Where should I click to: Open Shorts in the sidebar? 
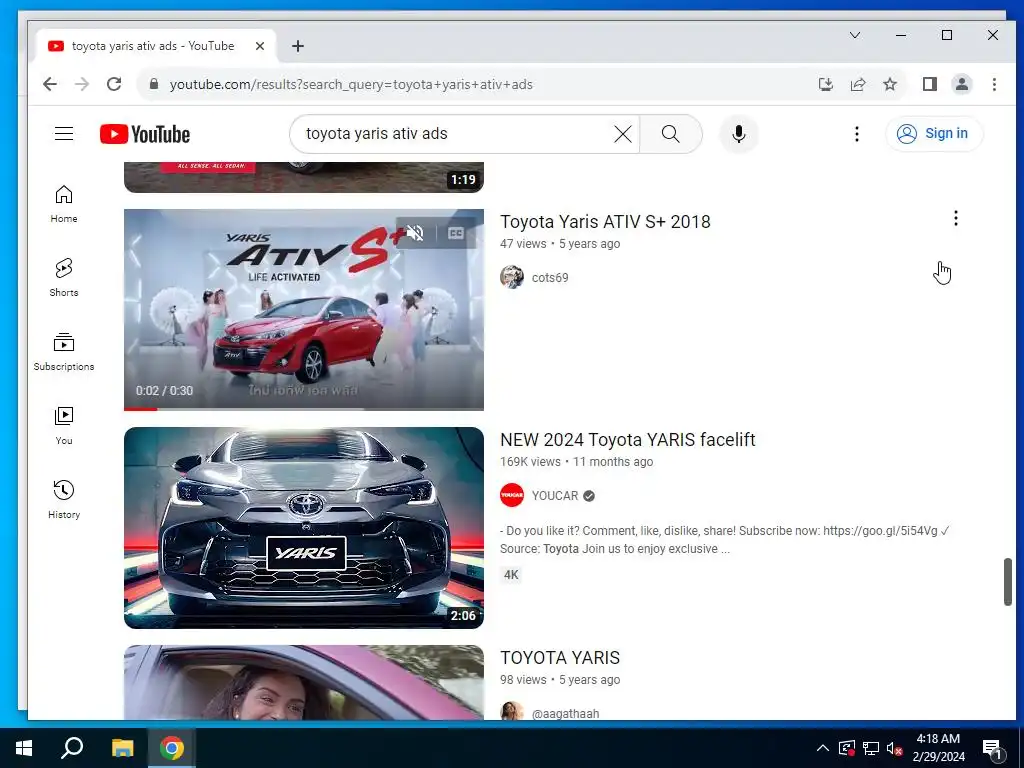point(64,278)
